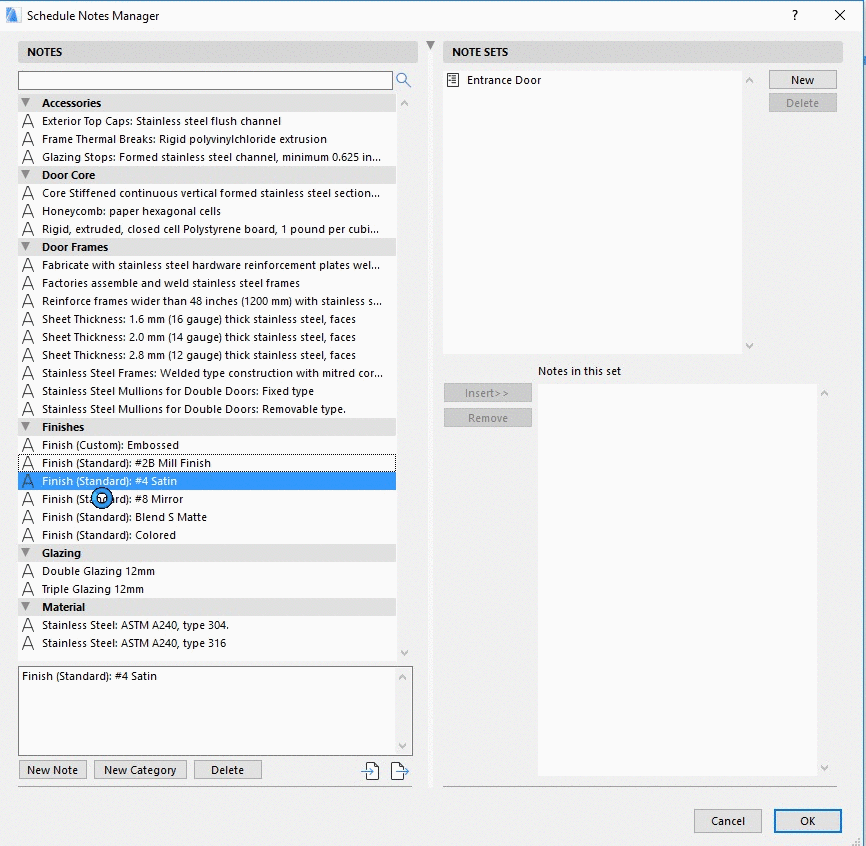Image resolution: width=866 pixels, height=846 pixels.
Task: Click the icon beside Finish (Custom): Embossed
Action: (28, 445)
